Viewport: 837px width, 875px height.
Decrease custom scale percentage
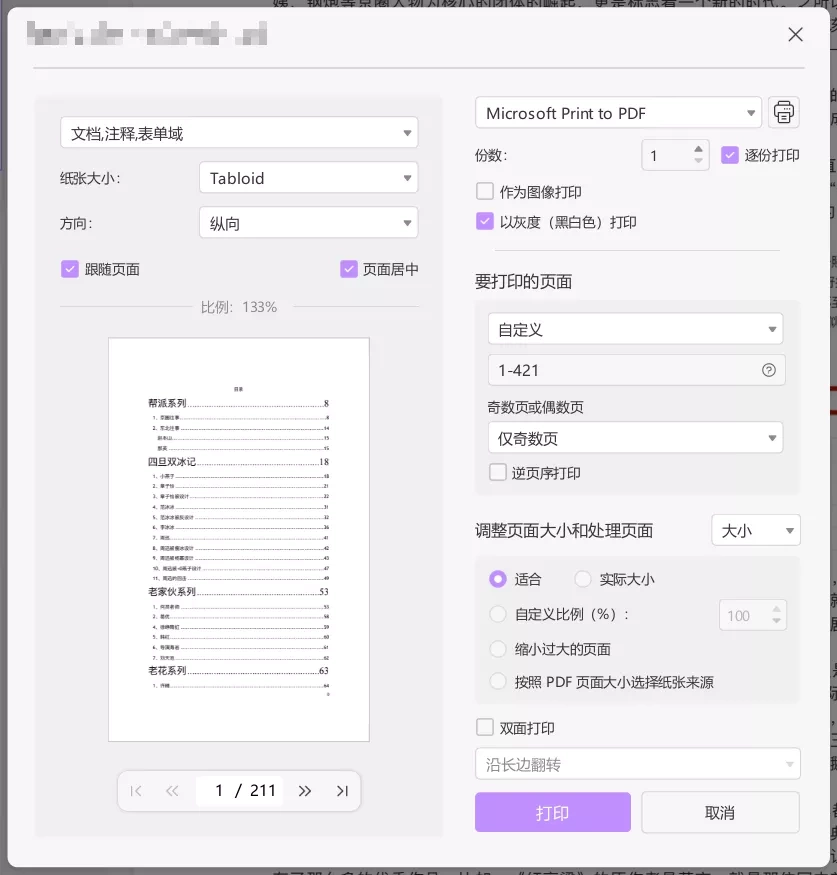(x=776, y=621)
